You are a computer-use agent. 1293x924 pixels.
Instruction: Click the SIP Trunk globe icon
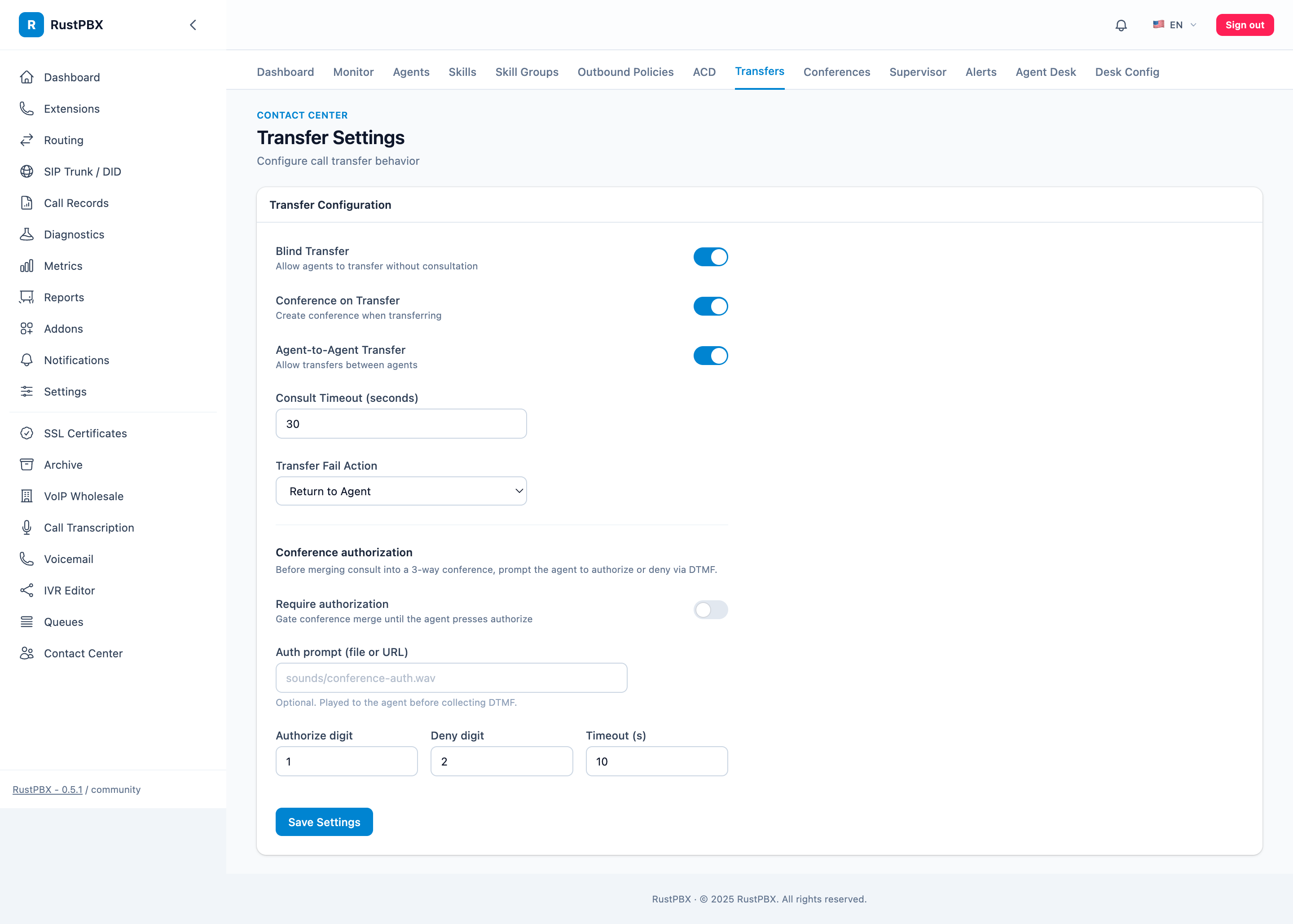[27, 171]
